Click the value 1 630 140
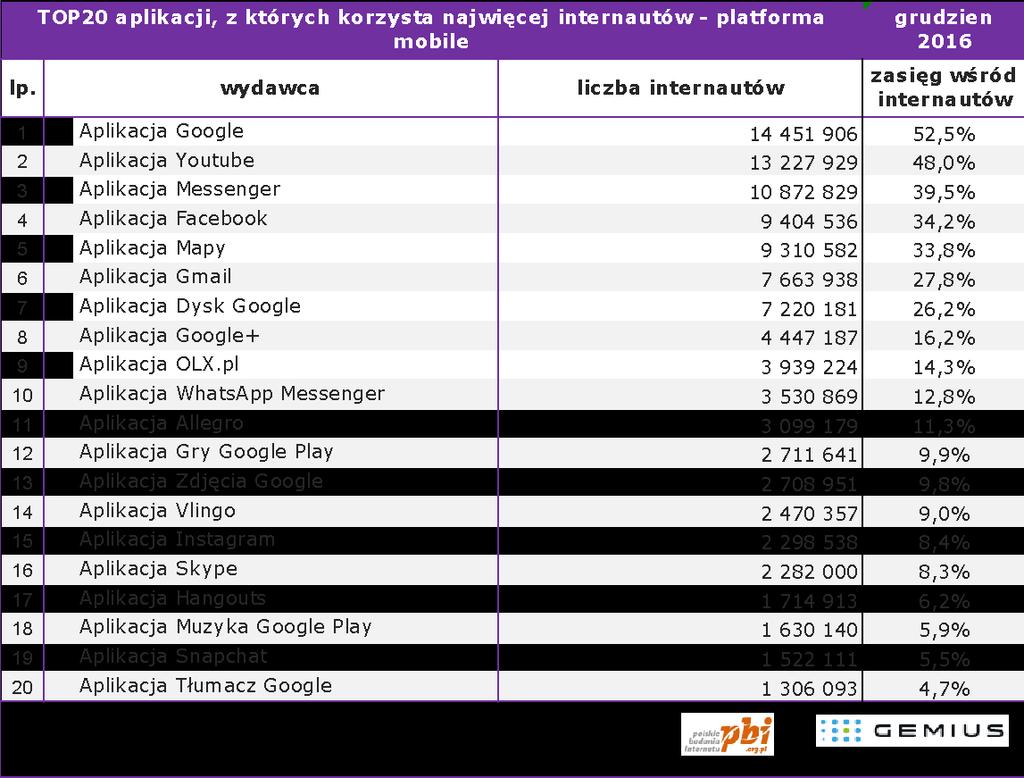Viewport: 1024px width, 778px height. point(808,630)
